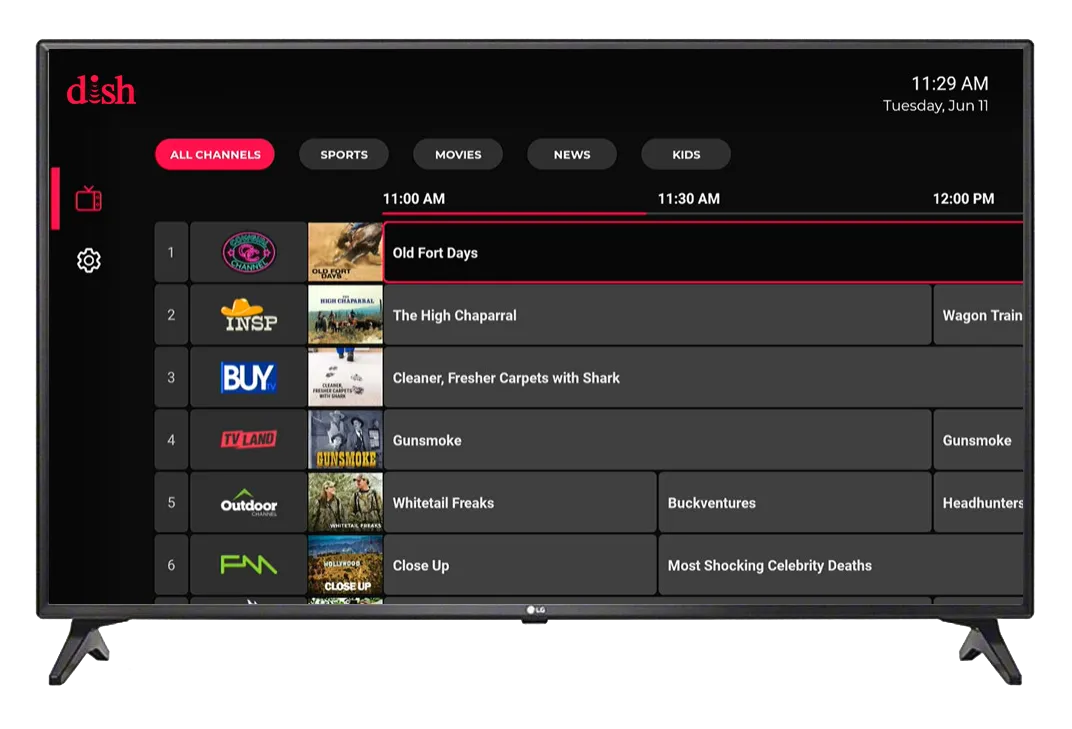Select the Old Fort Days program
This screenshot has height=729, width=1072.
coord(704,252)
